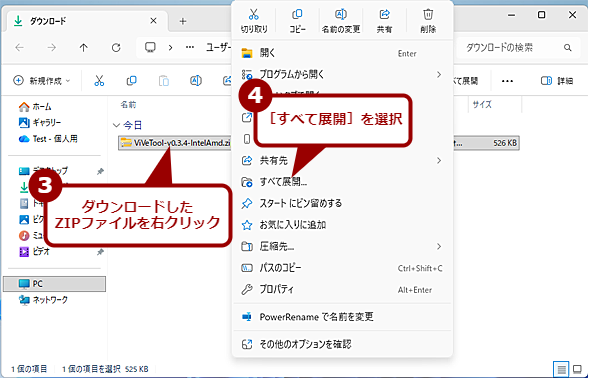Click the toolbar Rename icon
The width and height of the screenshot is (589, 379).
click(196, 81)
